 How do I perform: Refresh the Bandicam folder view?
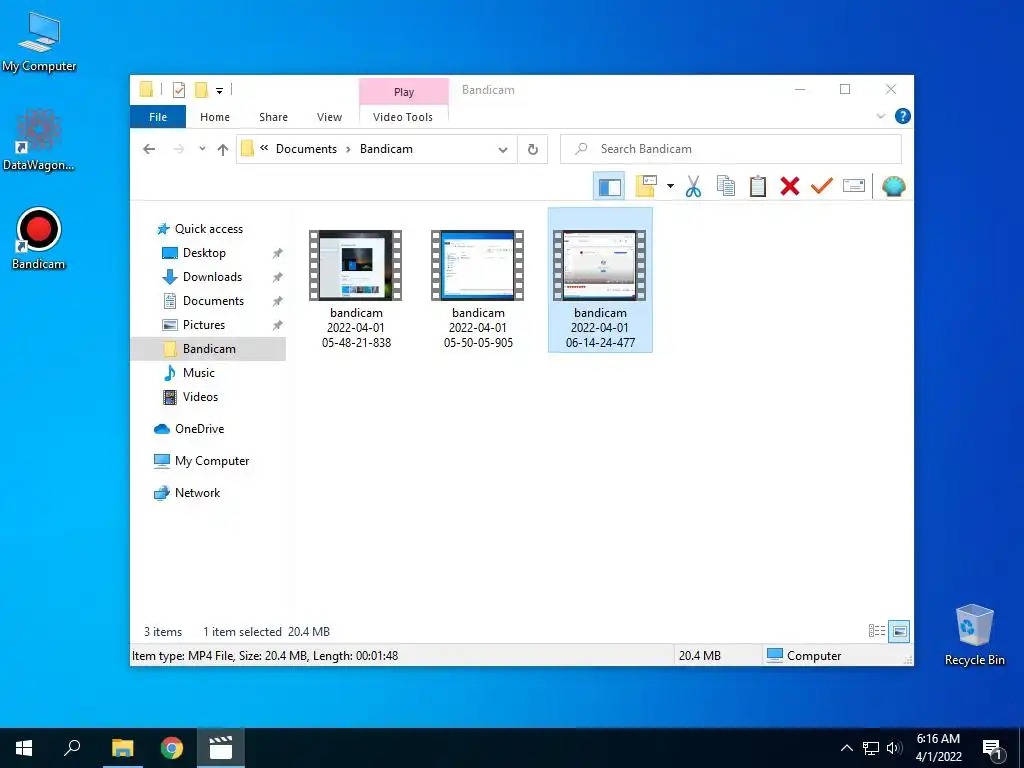click(533, 150)
